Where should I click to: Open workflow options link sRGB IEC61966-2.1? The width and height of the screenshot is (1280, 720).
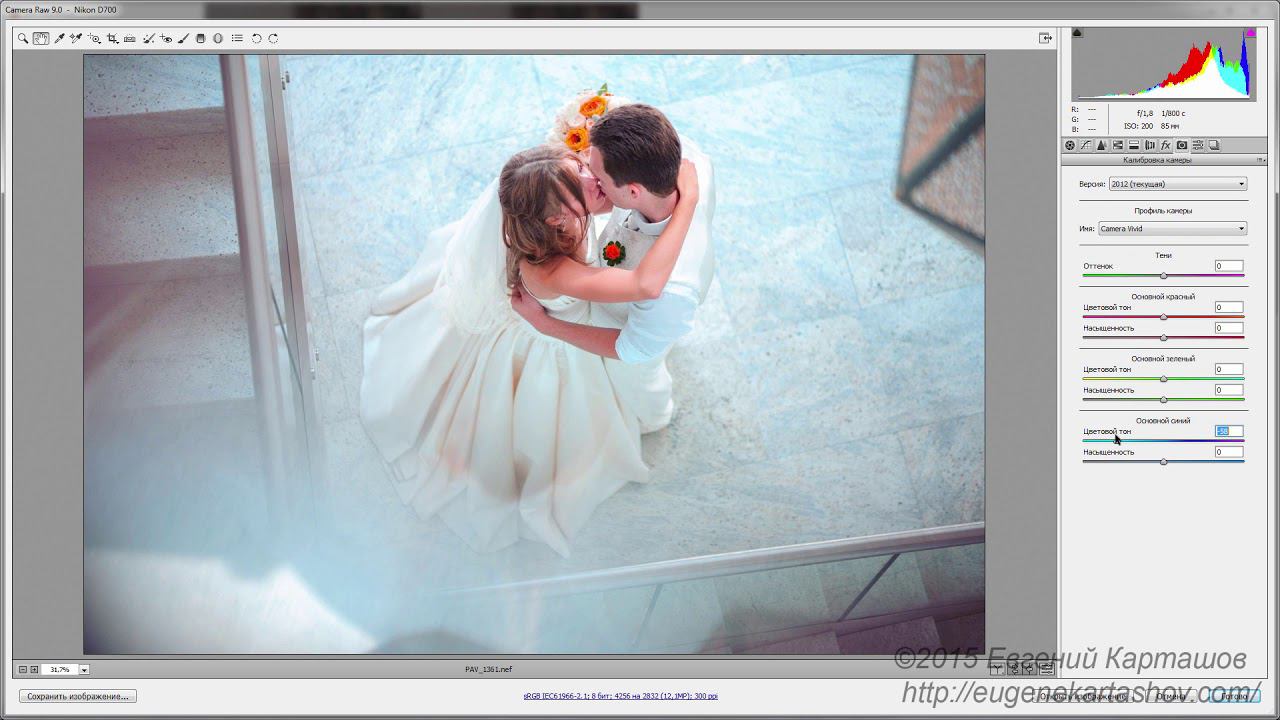620,696
